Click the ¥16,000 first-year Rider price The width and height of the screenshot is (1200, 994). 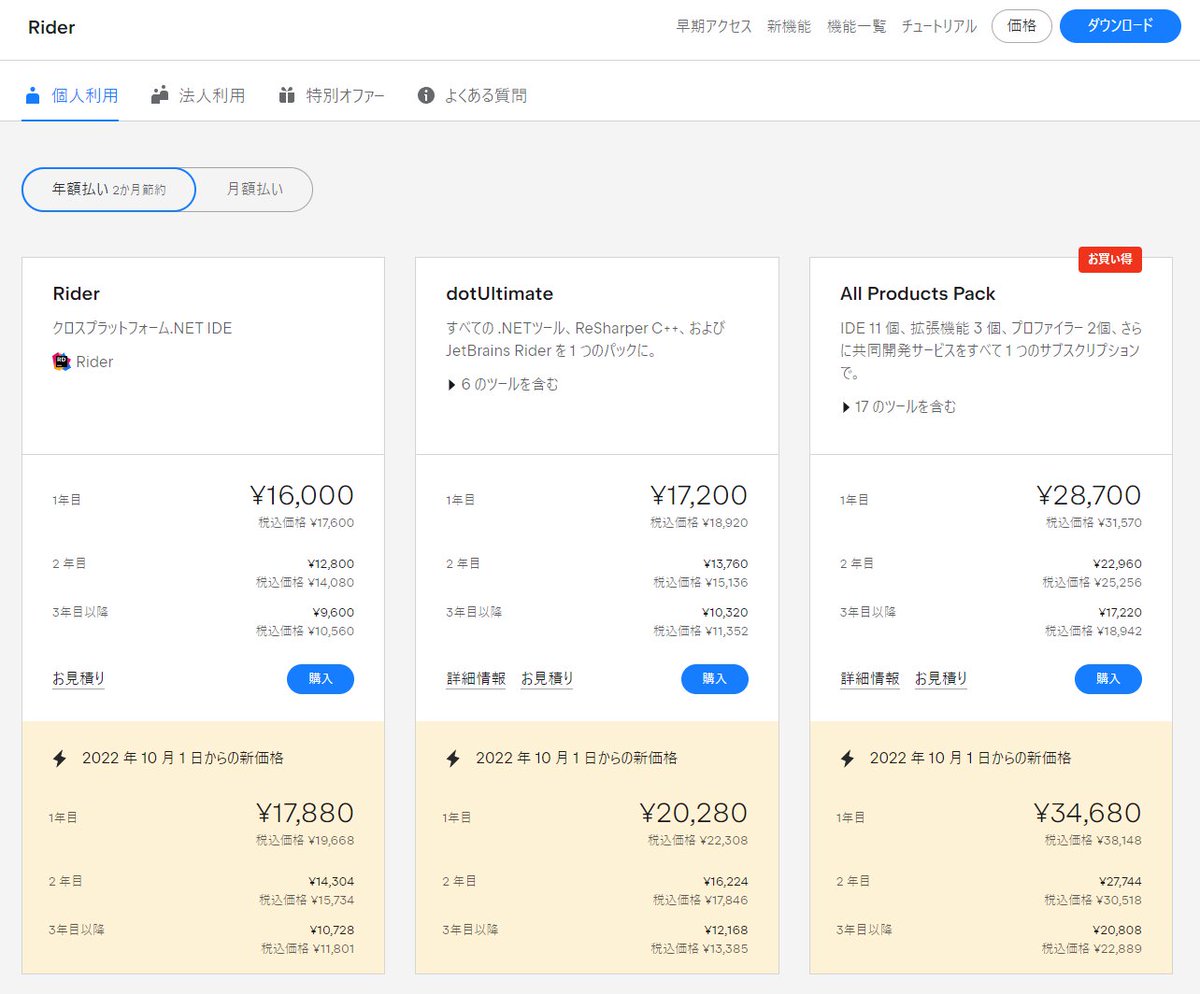[x=302, y=496]
